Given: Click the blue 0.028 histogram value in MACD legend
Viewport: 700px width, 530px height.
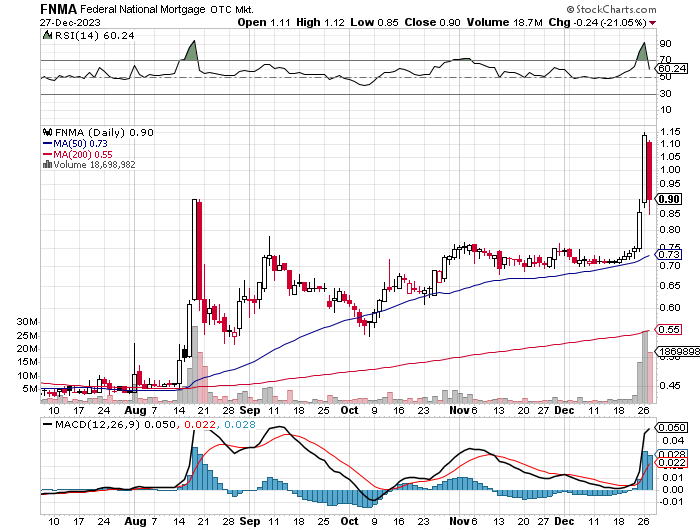Looking at the screenshot, I should [x=240, y=424].
